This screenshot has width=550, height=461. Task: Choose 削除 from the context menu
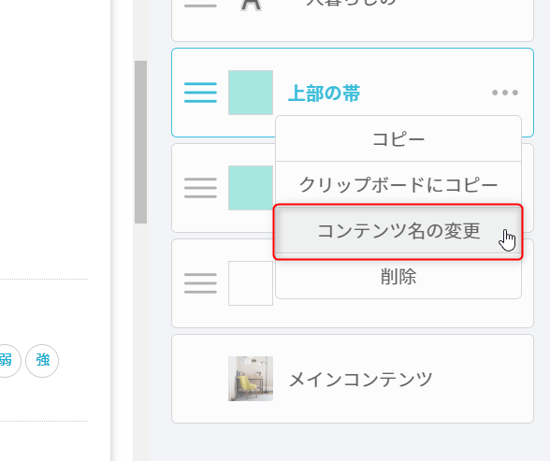(398, 276)
